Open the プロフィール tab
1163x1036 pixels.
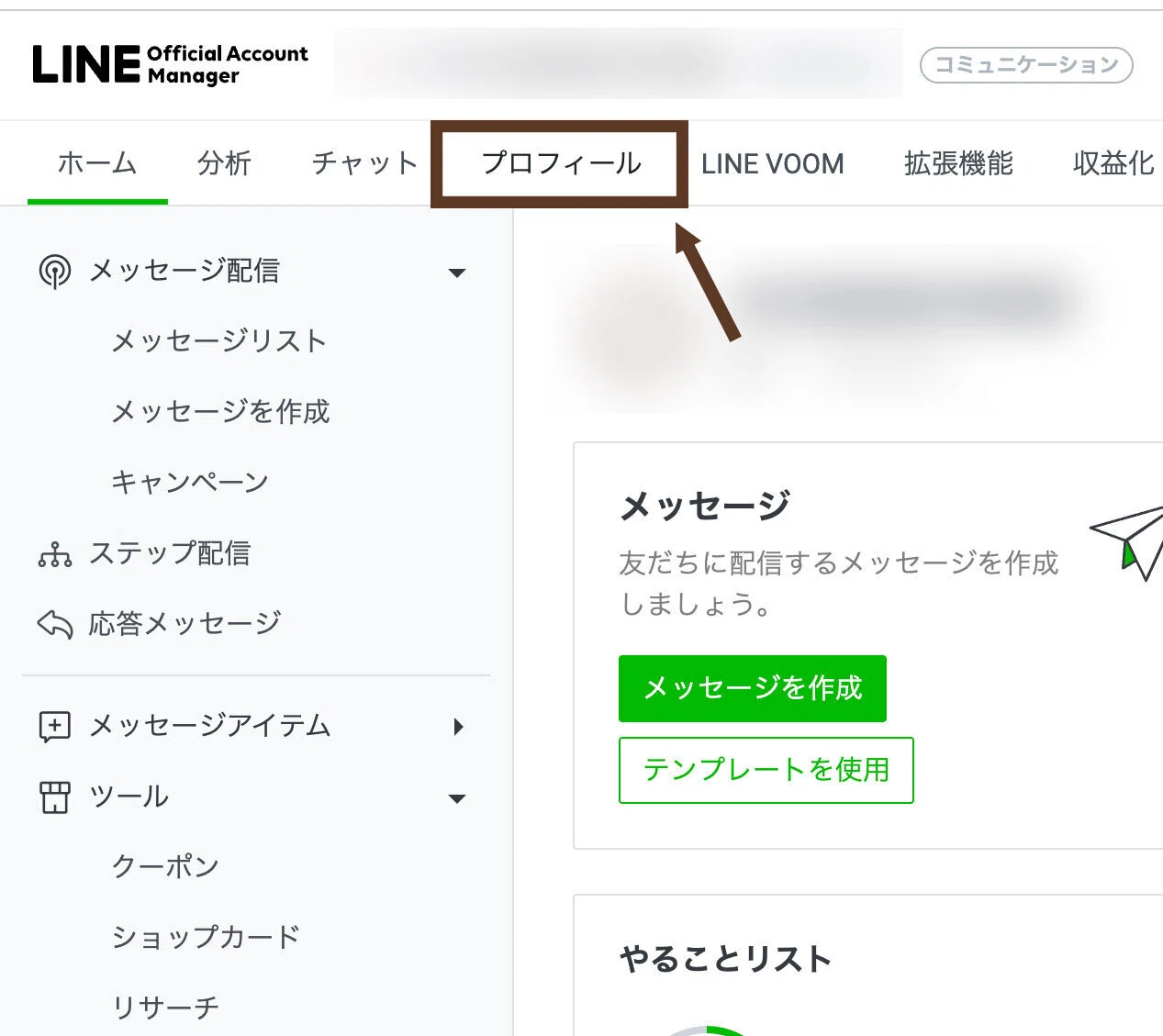(561, 163)
